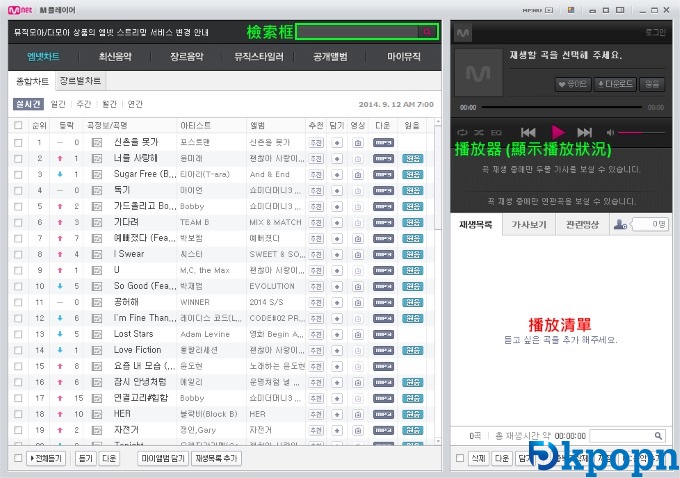The image size is (680, 478).
Task: Check the box for Sugar Free row
Action: pyautogui.click(x=18, y=174)
